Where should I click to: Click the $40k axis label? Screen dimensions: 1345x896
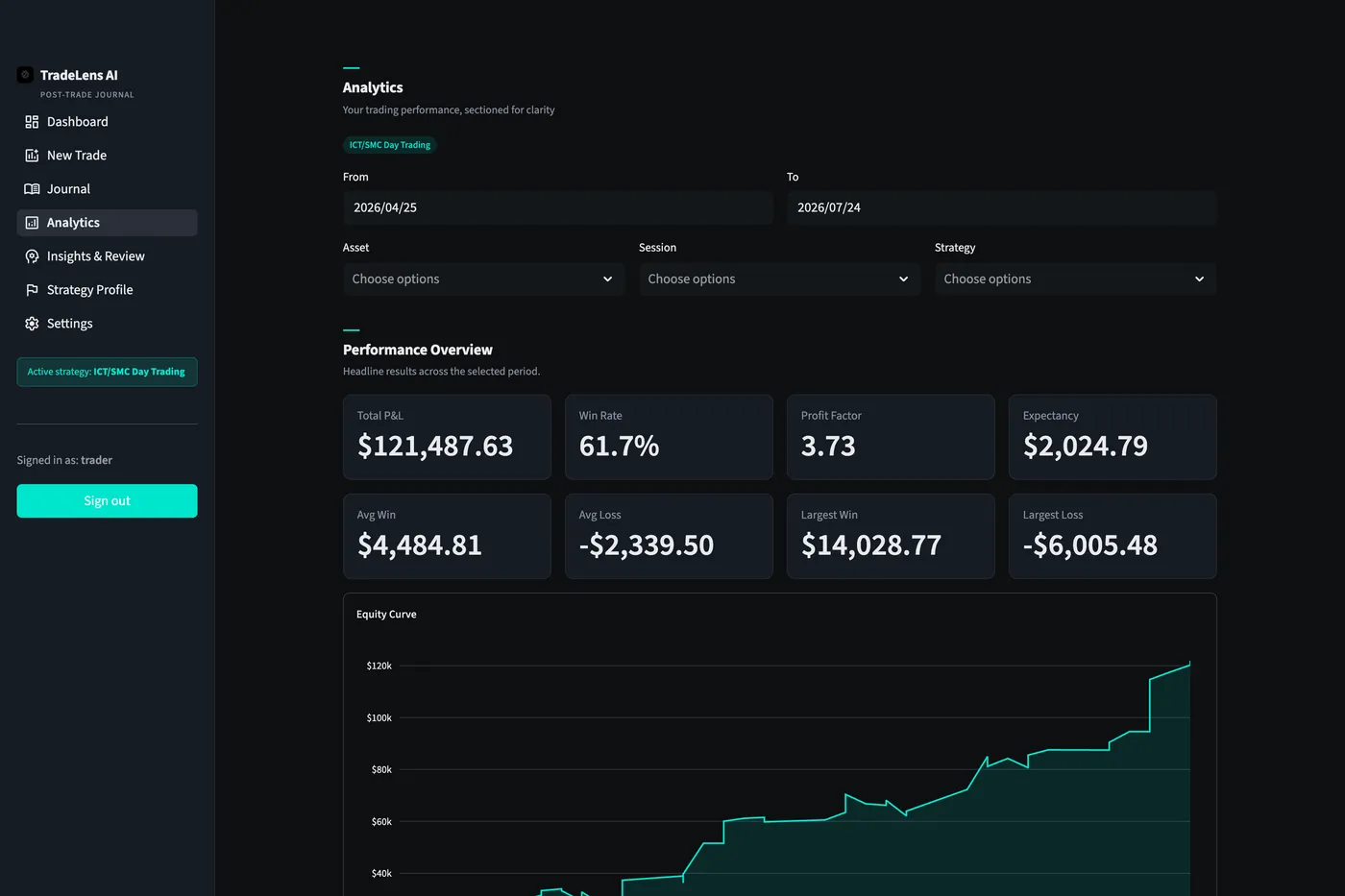point(381,873)
